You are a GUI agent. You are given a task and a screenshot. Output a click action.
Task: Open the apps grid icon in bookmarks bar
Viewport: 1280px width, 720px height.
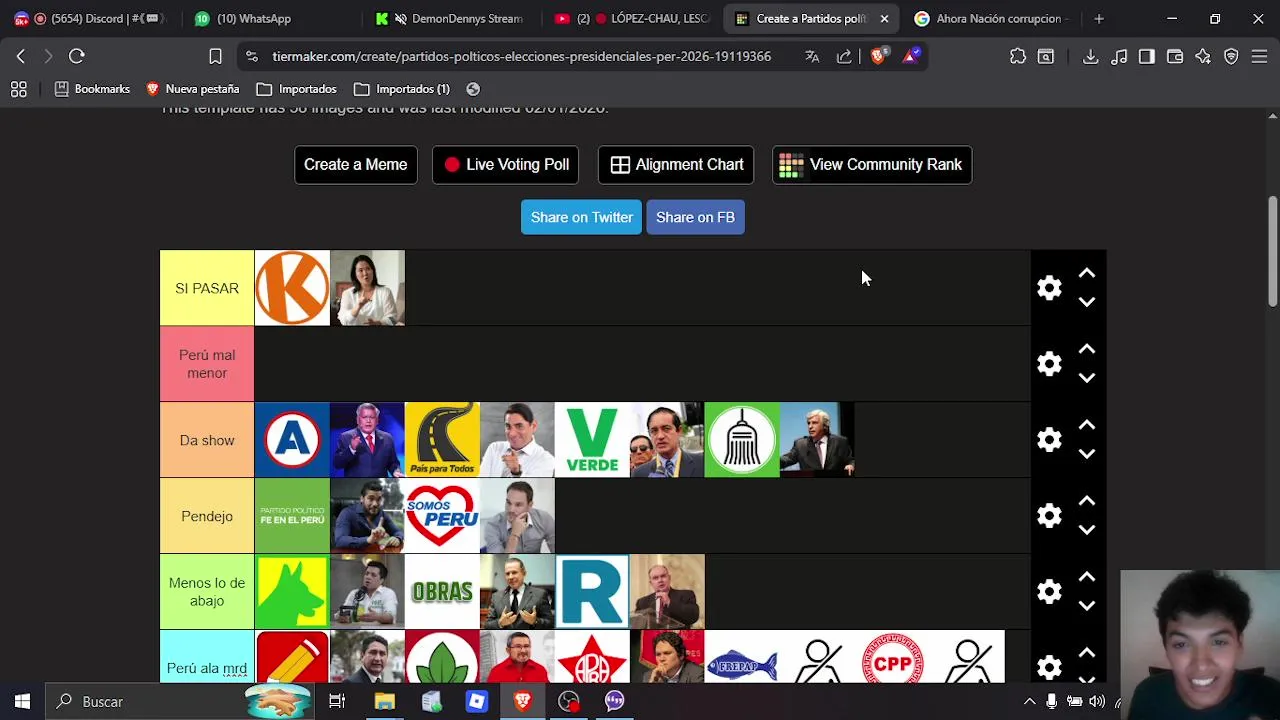pyautogui.click(x=19, y=89)
